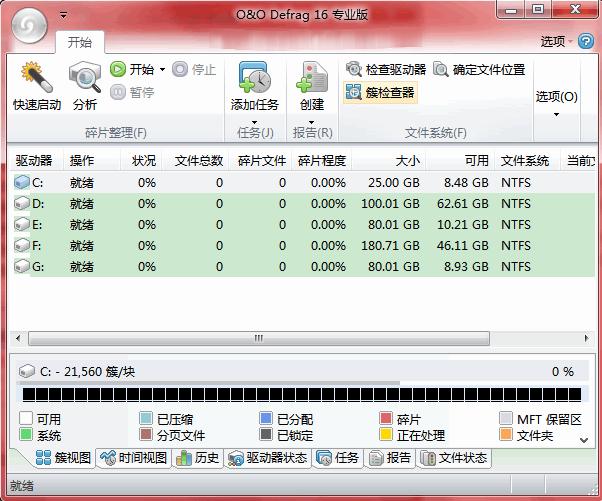Click the 46.11 GB available cell
This screenshot has height=501, width=602.
click(x=462, y=245)
